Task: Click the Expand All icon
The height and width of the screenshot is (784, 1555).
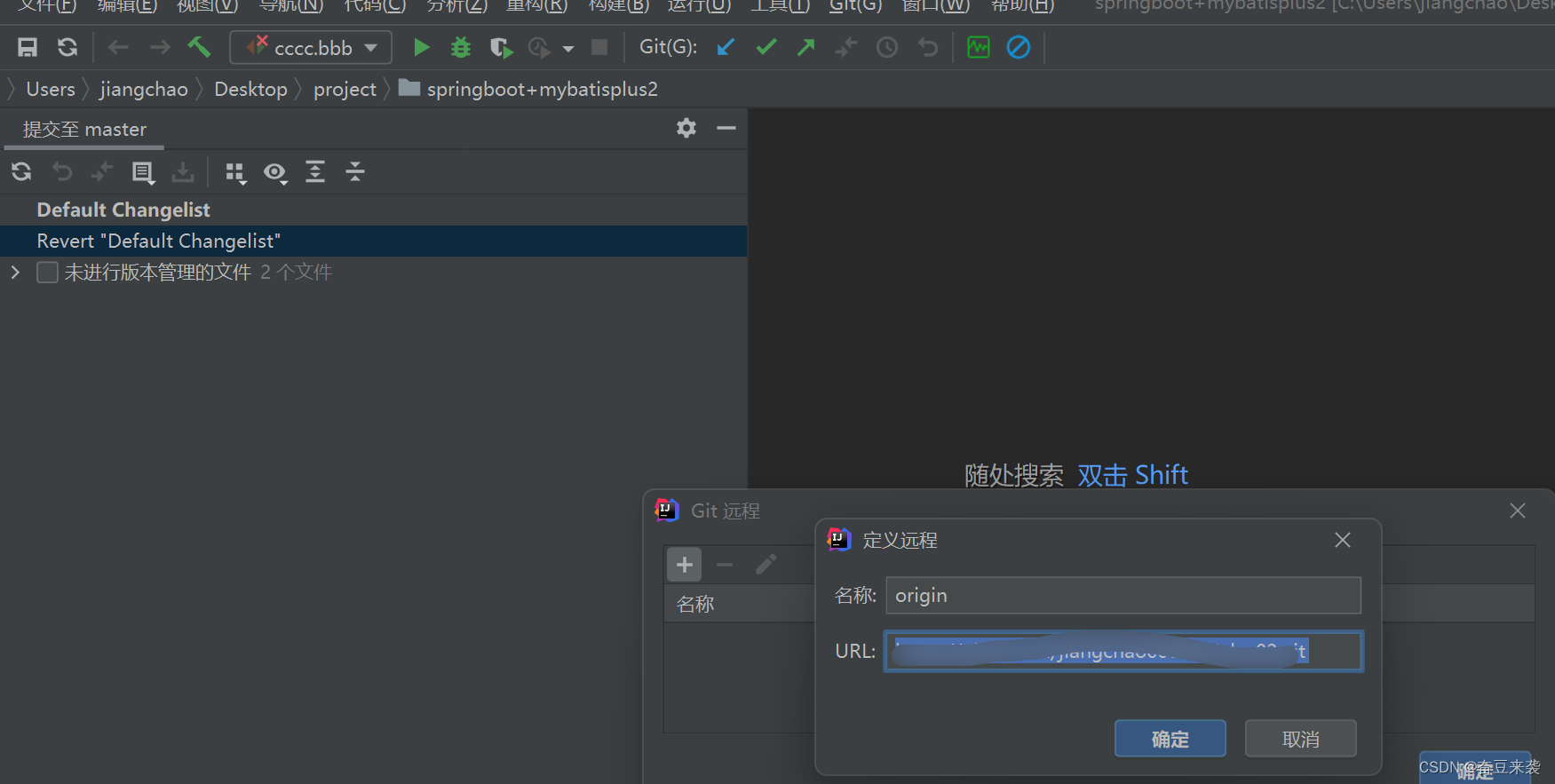Action: [315, 171]
